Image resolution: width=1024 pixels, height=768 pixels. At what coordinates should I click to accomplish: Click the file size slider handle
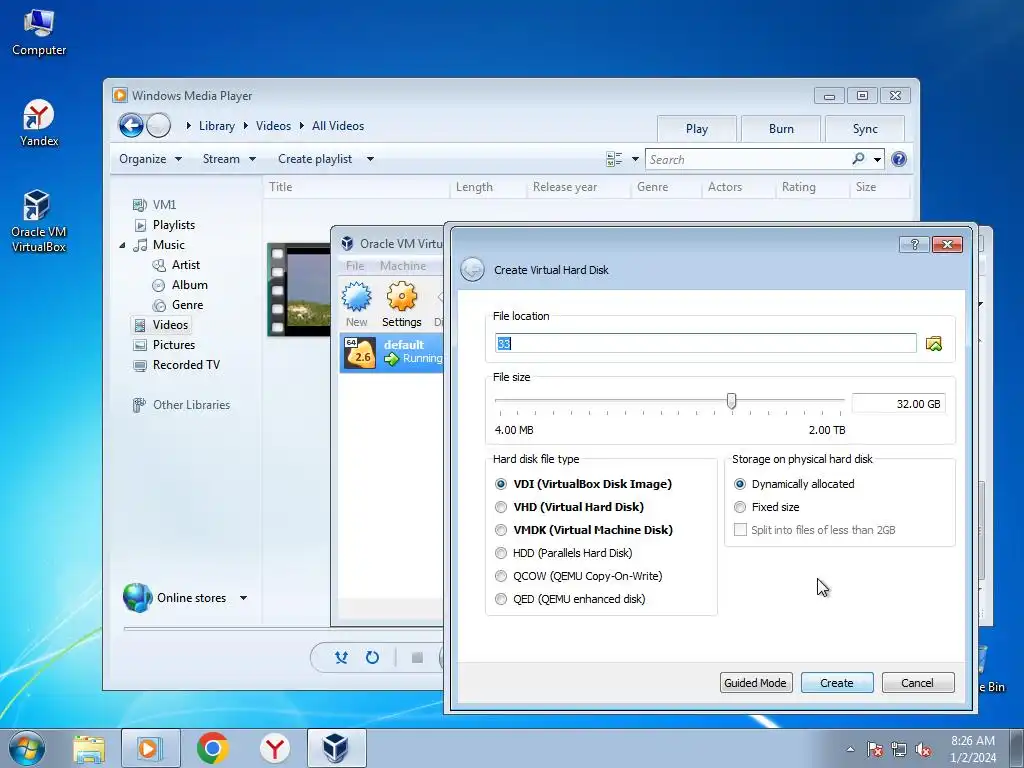(x=731, y=401)
